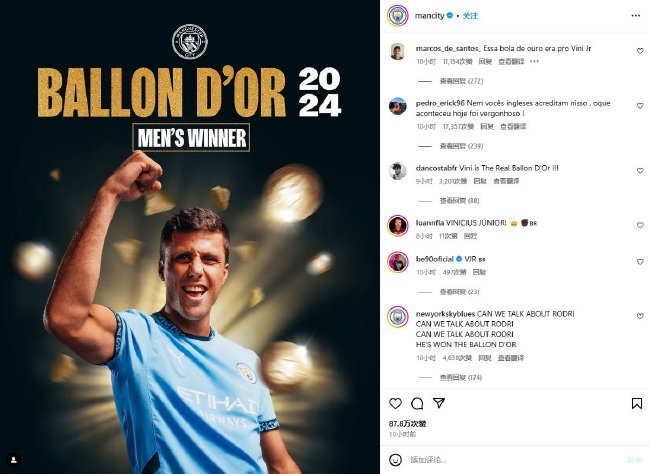
Task: Open the emoji picker in the comment box
Action: coord(395,459)
